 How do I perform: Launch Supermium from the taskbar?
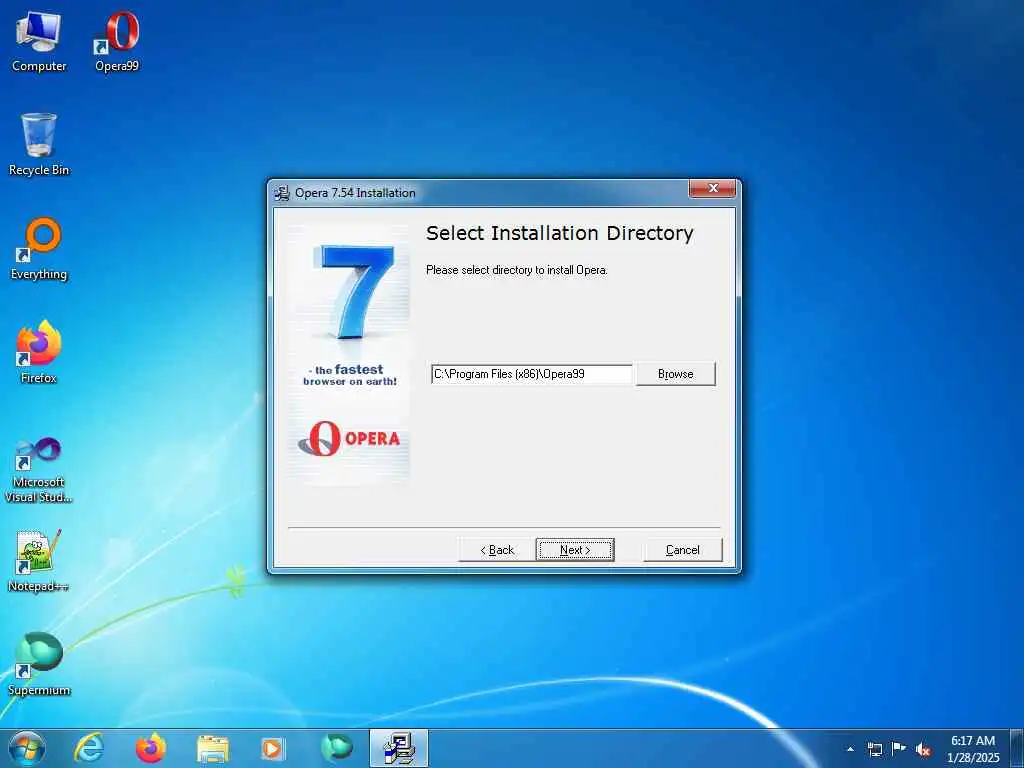coord(336,748)
